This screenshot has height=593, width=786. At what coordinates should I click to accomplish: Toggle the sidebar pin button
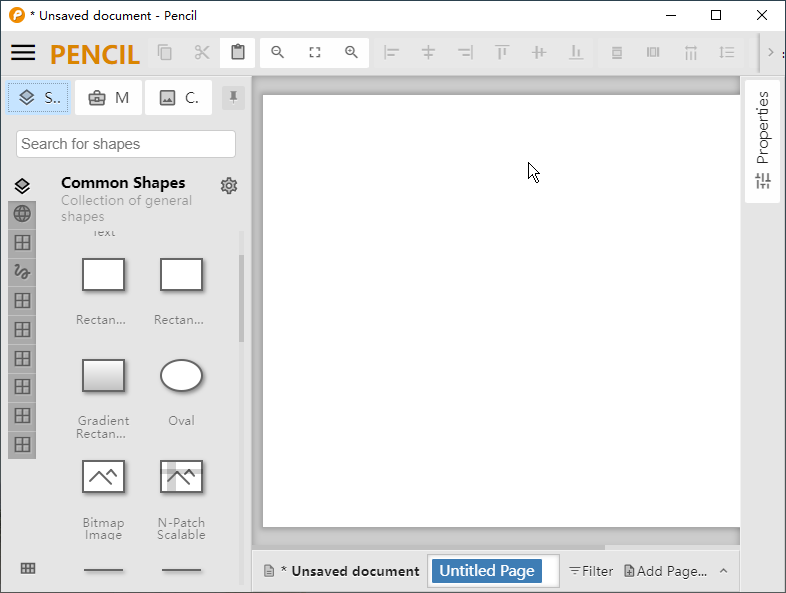click(x=233, y=97)
